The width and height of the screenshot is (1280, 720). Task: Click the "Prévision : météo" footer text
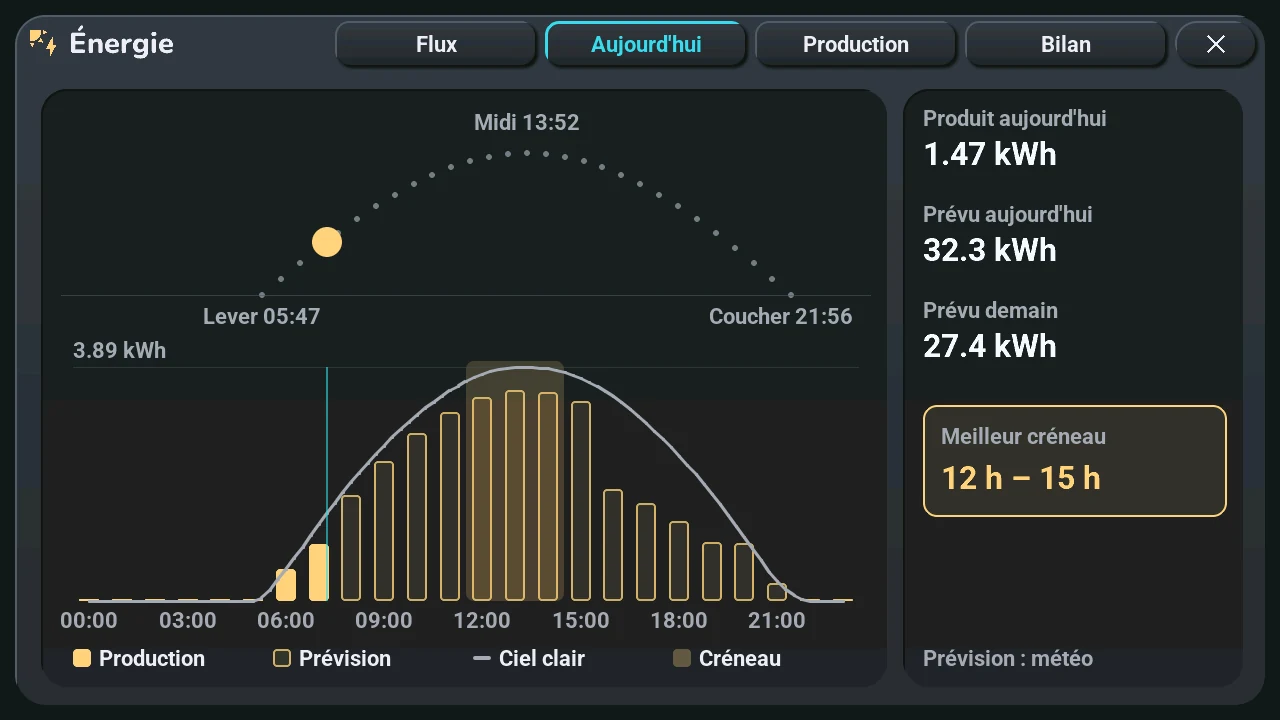pyautogui.click(x=1008, y=658)
